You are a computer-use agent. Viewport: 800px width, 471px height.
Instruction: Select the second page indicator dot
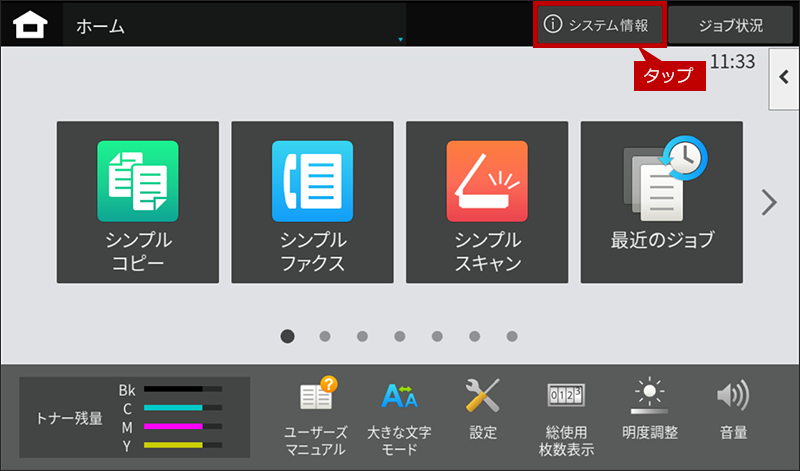325,336
